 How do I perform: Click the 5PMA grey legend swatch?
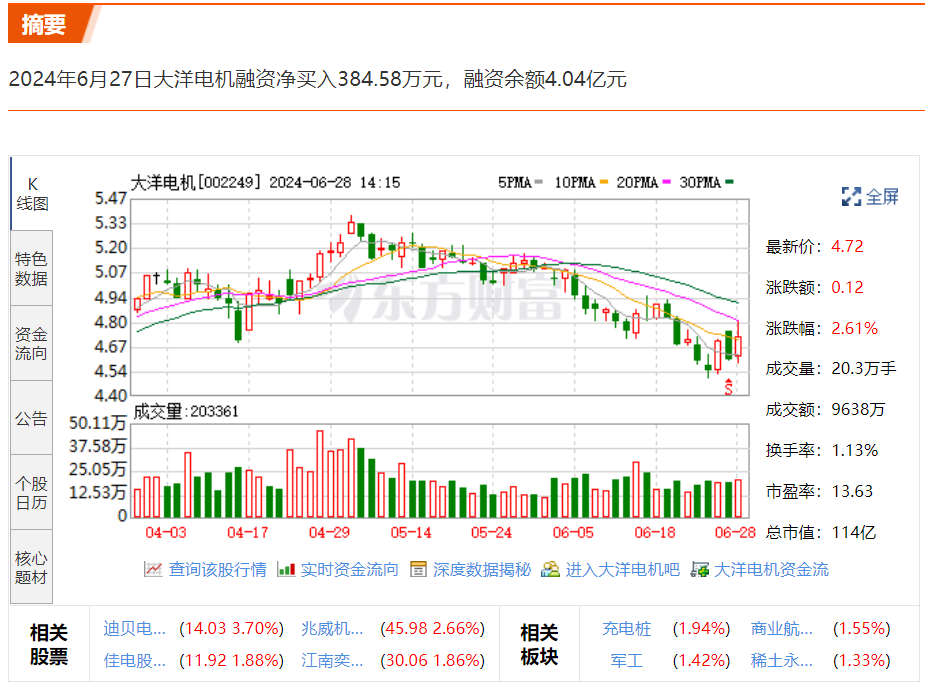click(539, 182)
